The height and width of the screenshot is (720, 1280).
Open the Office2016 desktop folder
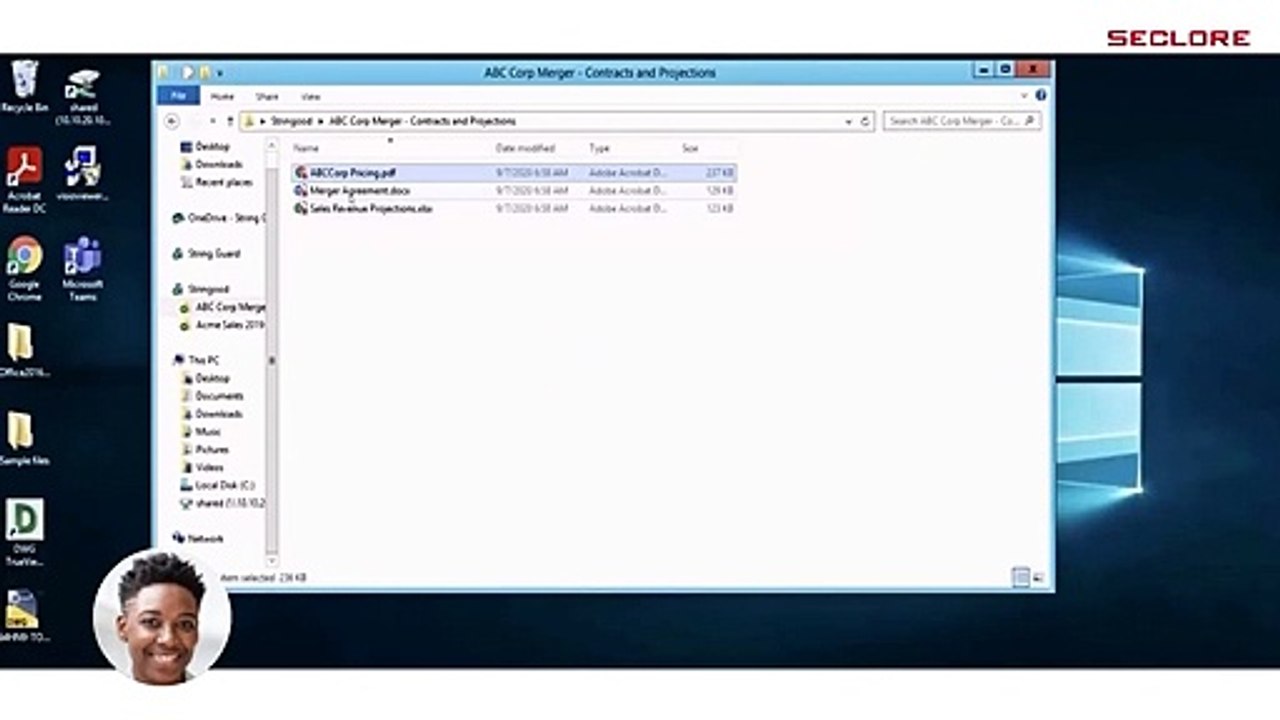point(24,350)
